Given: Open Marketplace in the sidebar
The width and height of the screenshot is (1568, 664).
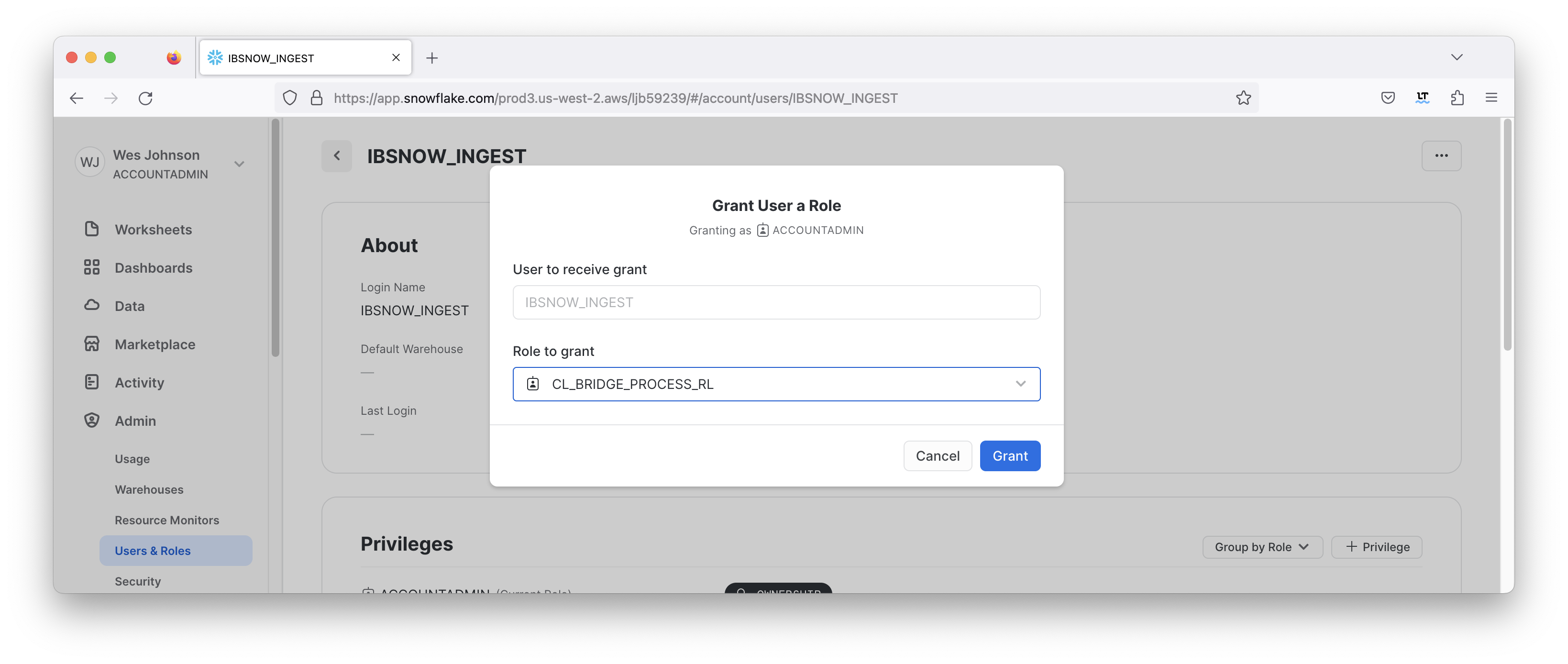Looking at the screenshot, I should pos(155,344).
